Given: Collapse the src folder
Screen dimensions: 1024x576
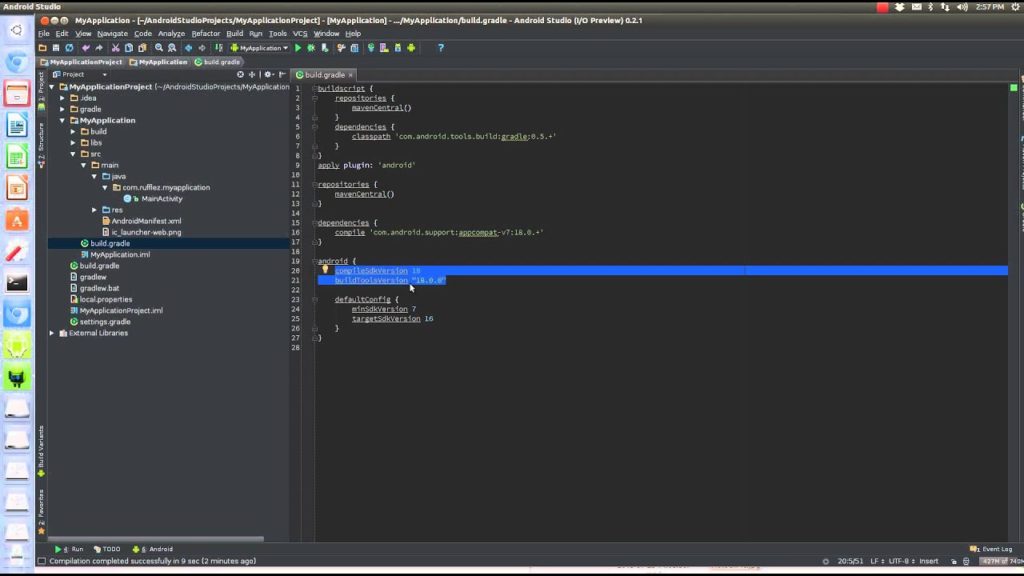Looking at the screenshot, I should tap(73, 153).
